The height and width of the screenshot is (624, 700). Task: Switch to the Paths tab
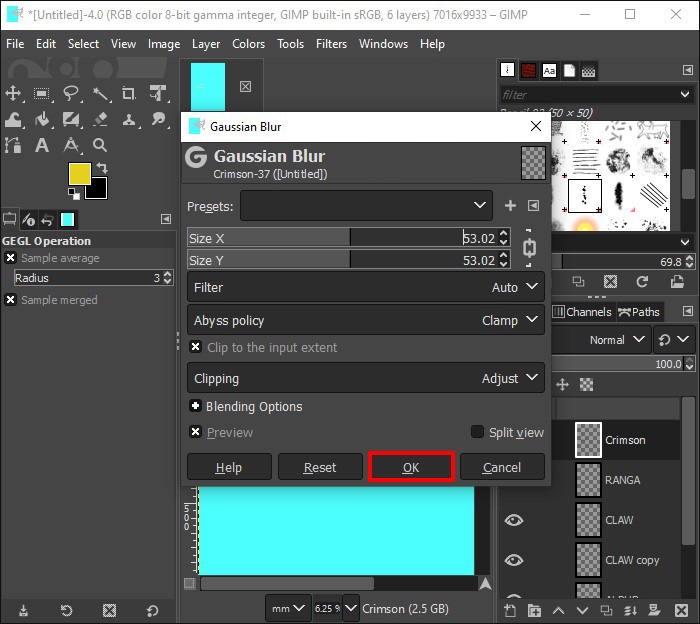[x=639, y=312]
